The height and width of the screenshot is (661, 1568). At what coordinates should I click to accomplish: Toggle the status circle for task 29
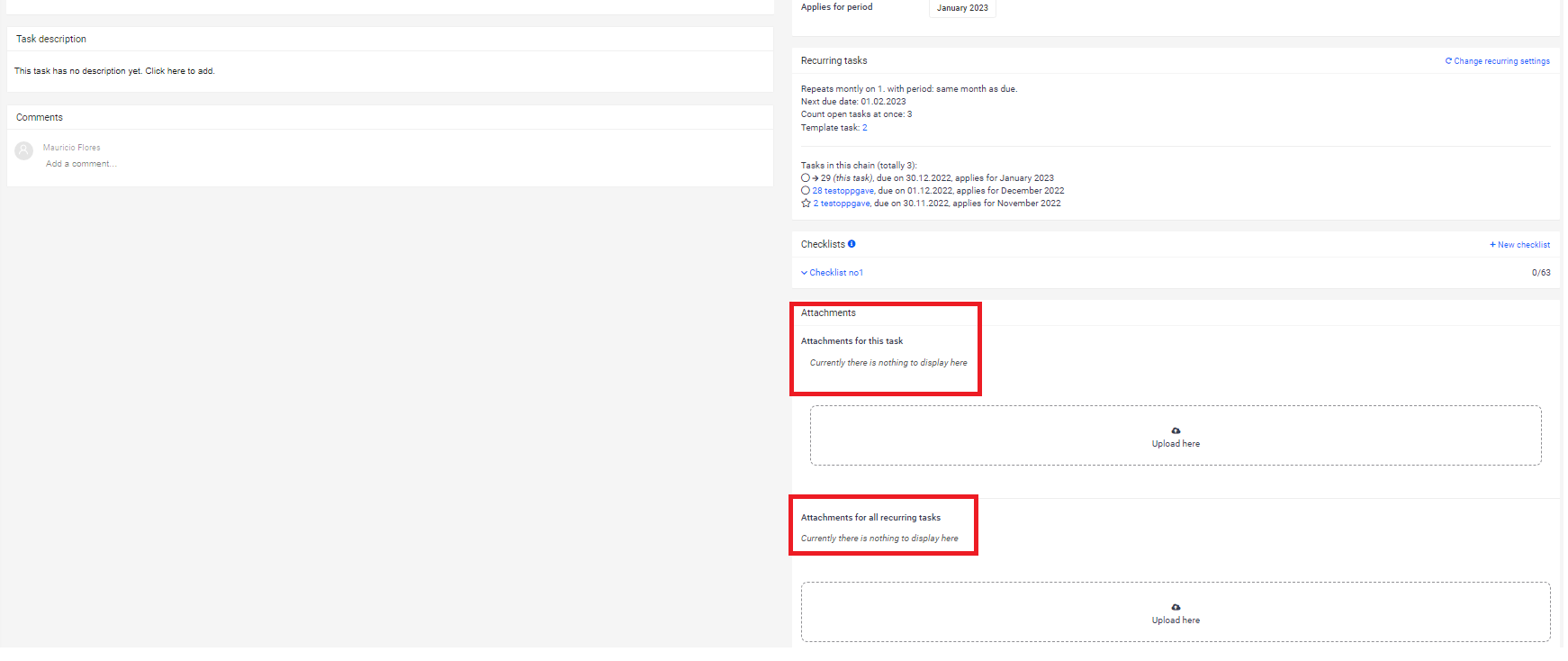coord(806,178)
